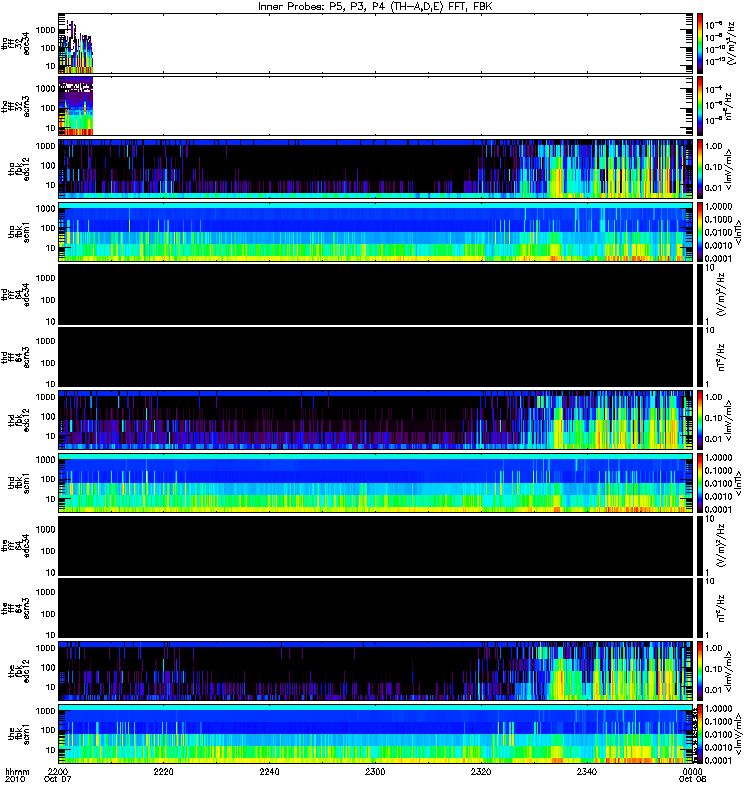
Task: Click the "2340" time axis label
Action: pos(587,771)
